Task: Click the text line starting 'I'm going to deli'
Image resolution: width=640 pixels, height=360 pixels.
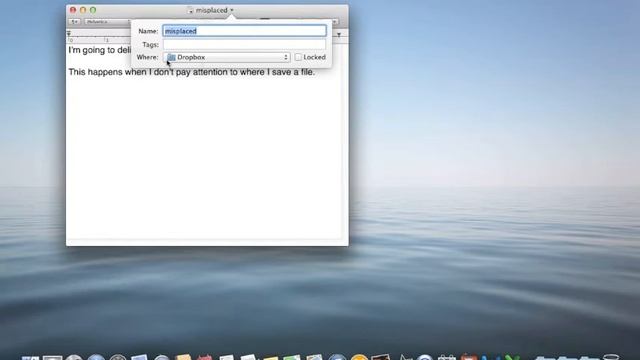Action: 100,50
